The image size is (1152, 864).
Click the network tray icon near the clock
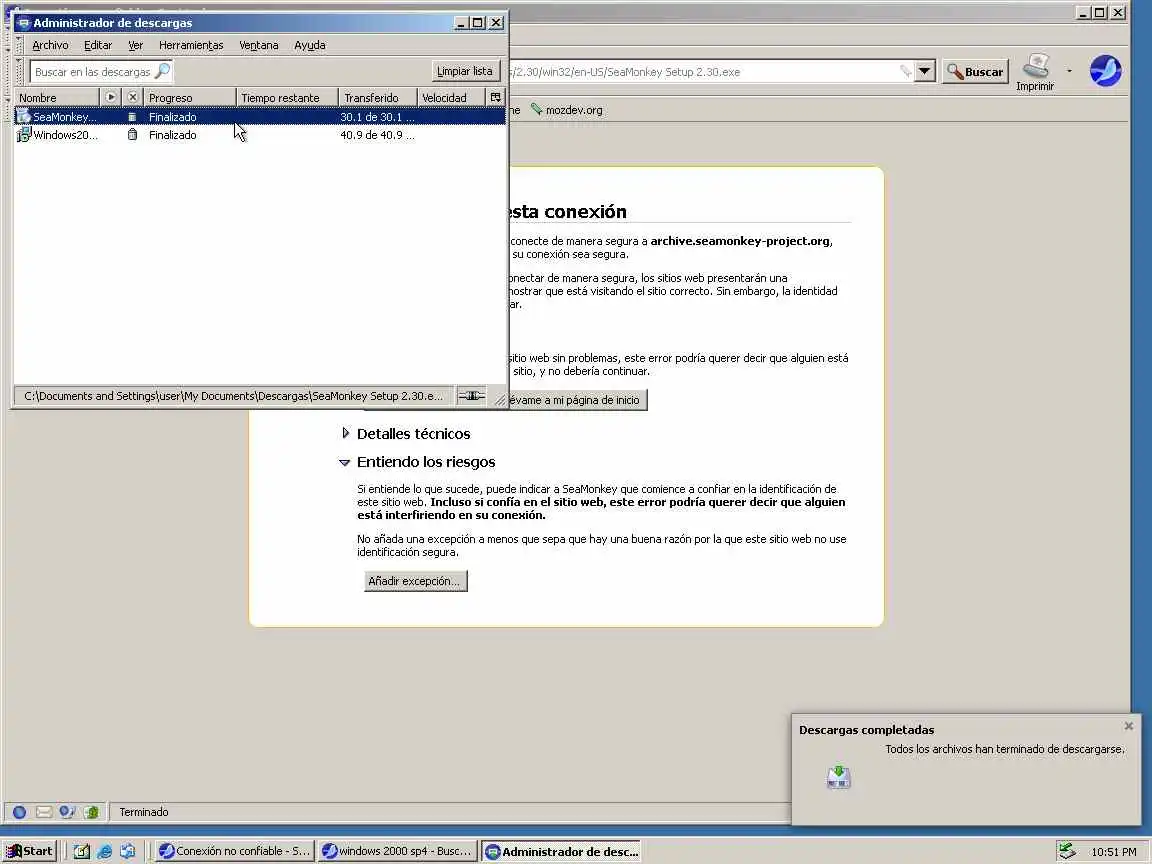[1067, 851]
